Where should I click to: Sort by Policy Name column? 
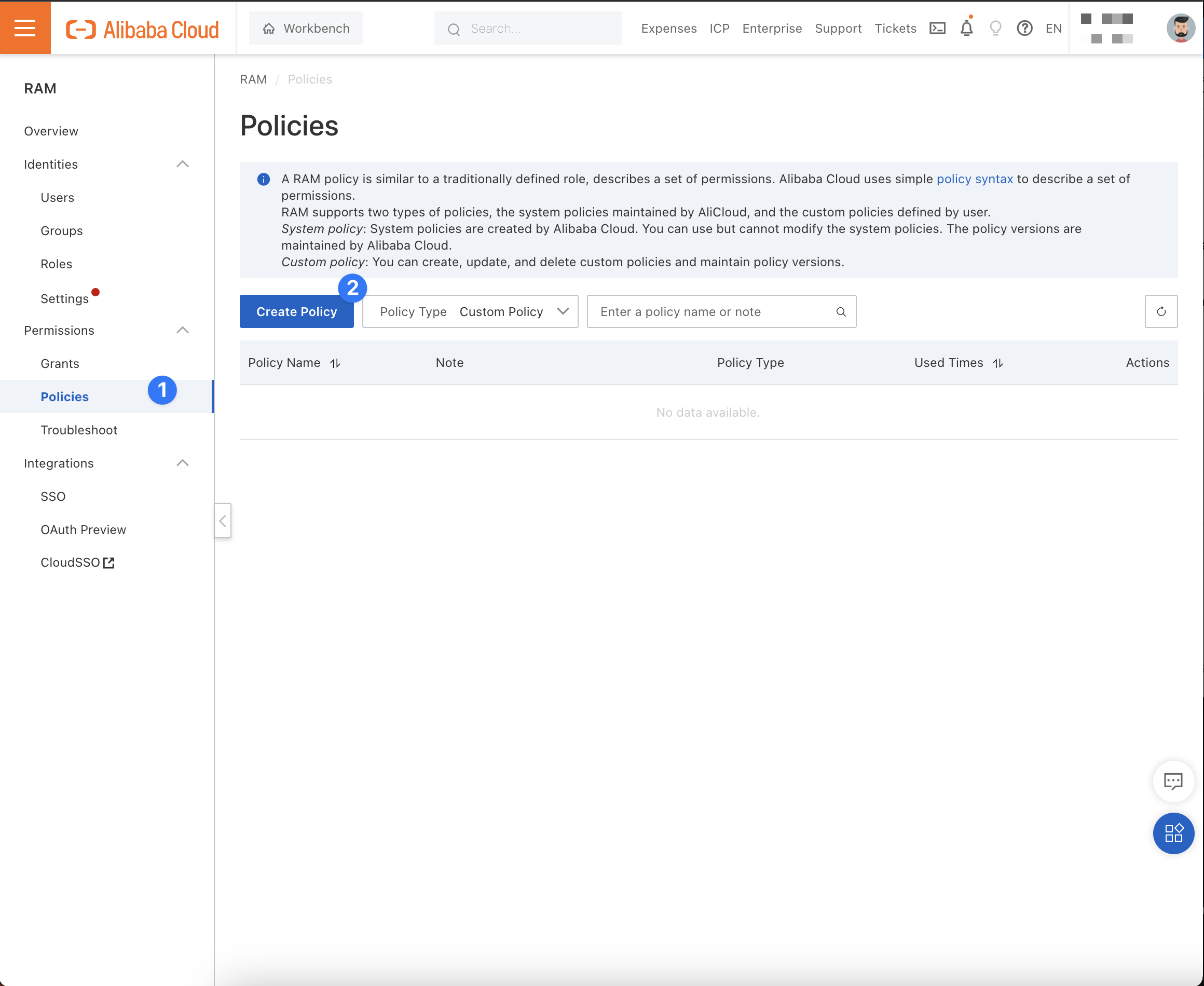click(x=335, y=363)
